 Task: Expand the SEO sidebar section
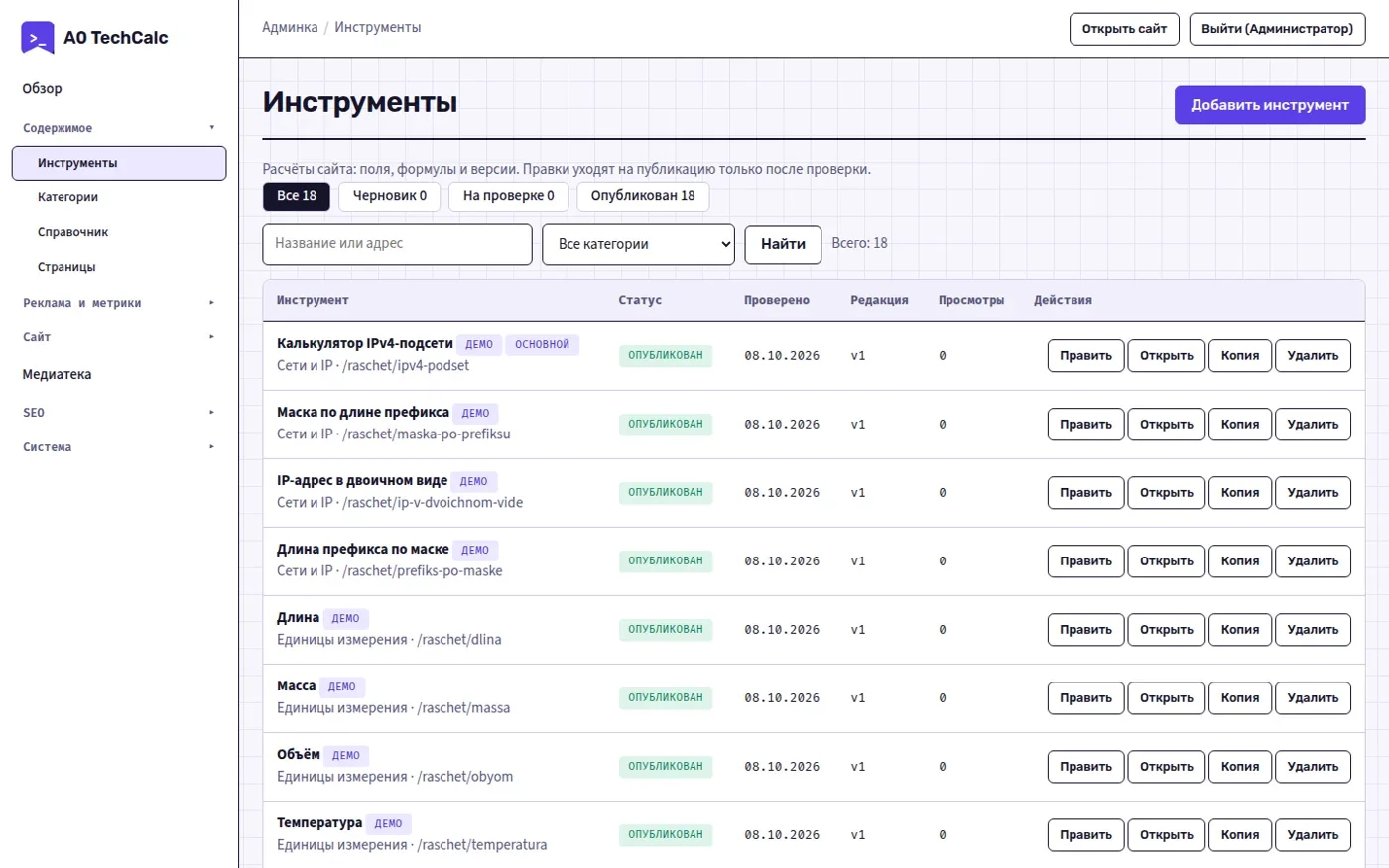click(119, 413)
